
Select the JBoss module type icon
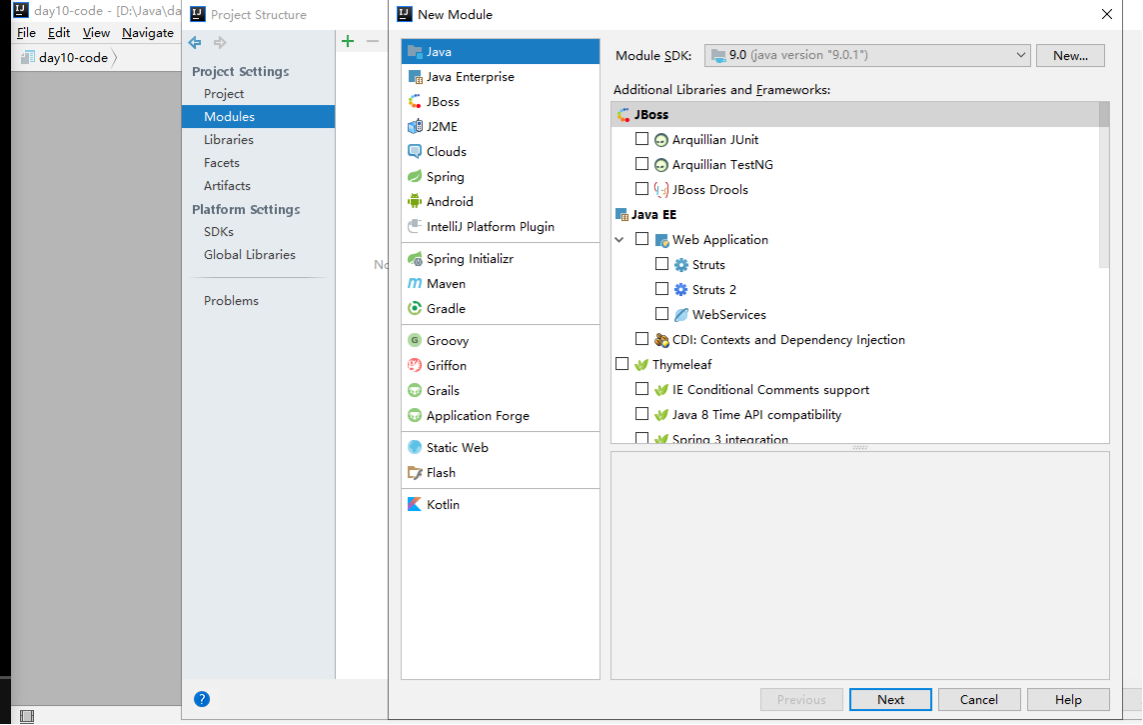pyautogui.click(x=415, y=102)
